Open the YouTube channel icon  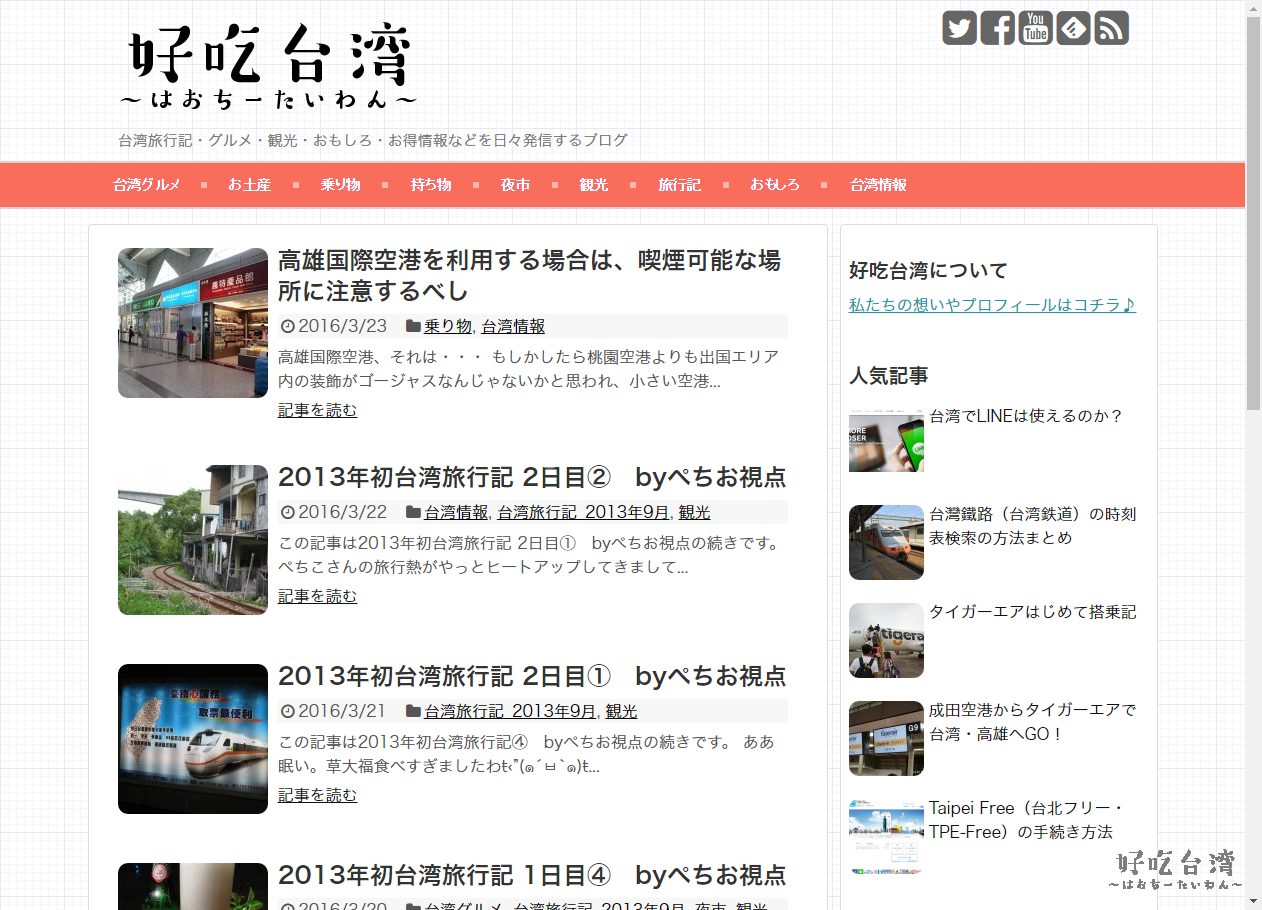pos(1035,28)
